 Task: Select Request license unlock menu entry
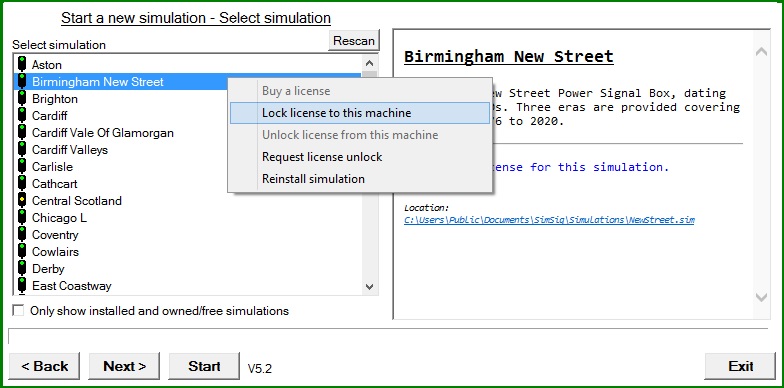tap(360, 157)
